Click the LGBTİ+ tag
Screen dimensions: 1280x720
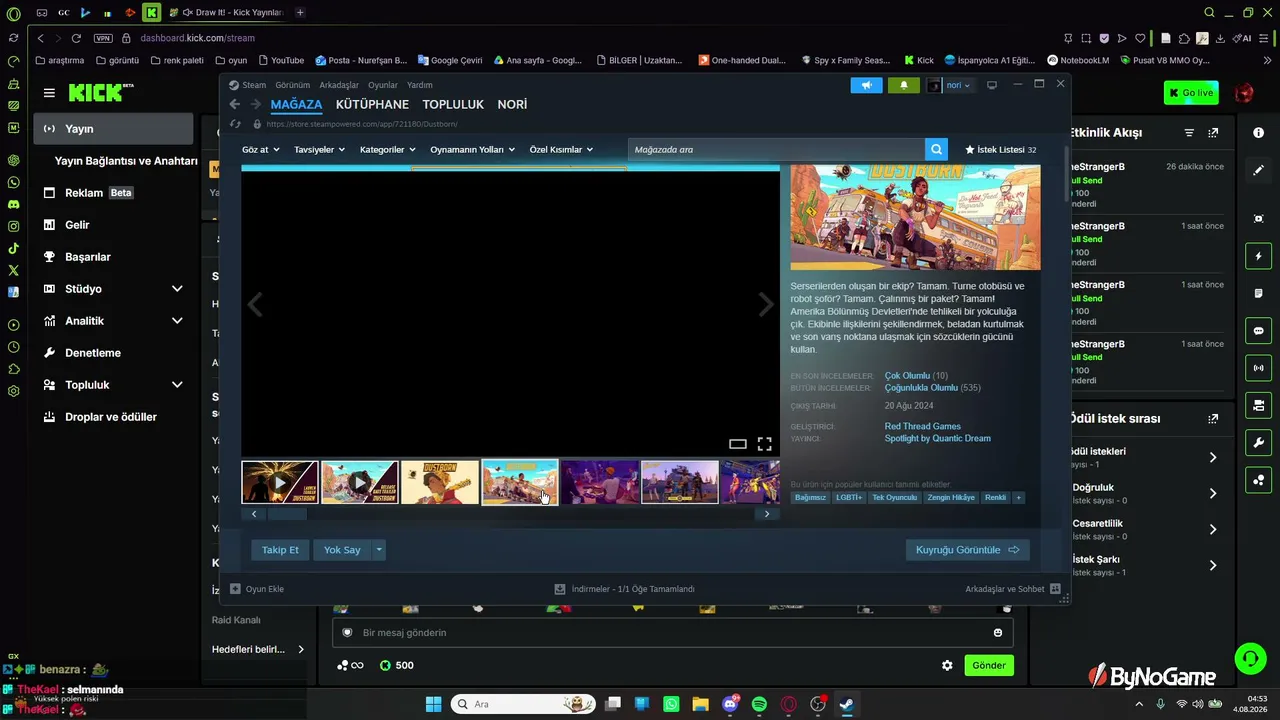click(849, 497)
